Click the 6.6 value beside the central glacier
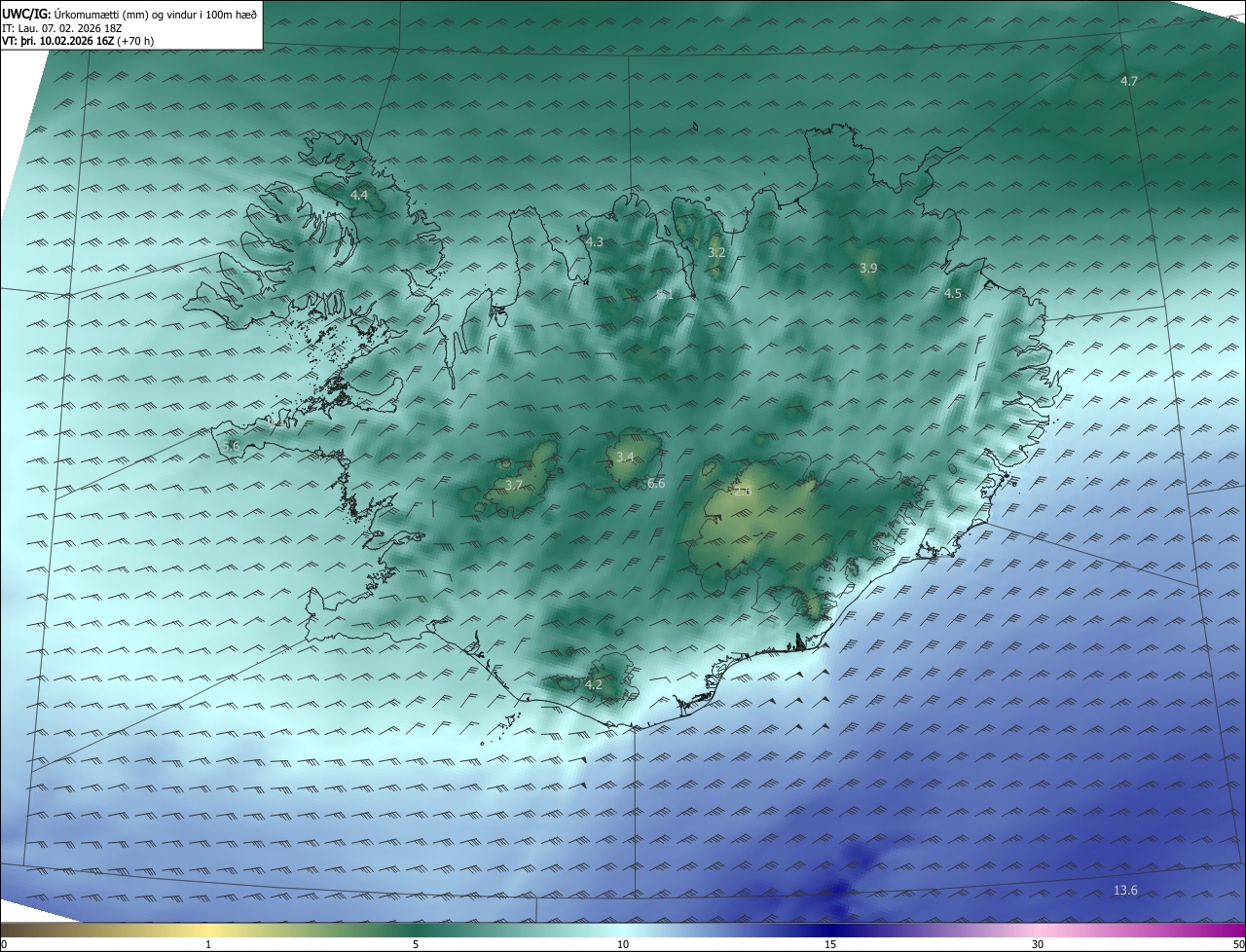Viewport: 1246px width, 952px height. click(x=656, y=483)
